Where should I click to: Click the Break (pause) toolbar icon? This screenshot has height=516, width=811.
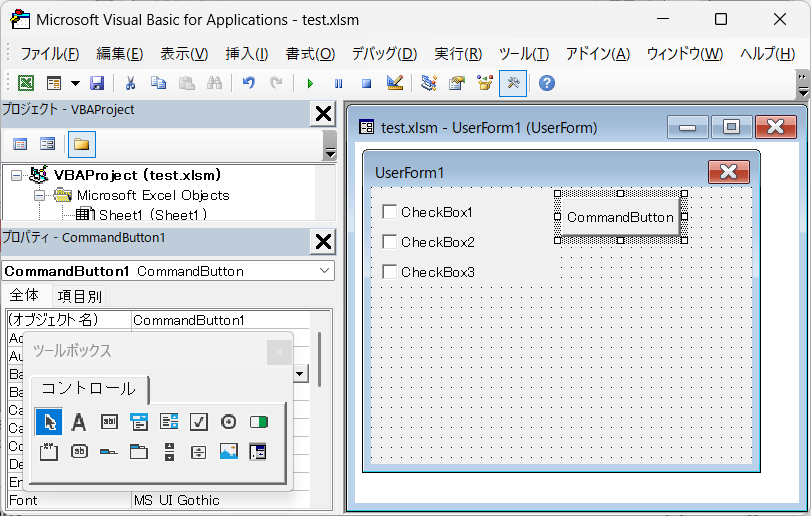pos(338,83)
